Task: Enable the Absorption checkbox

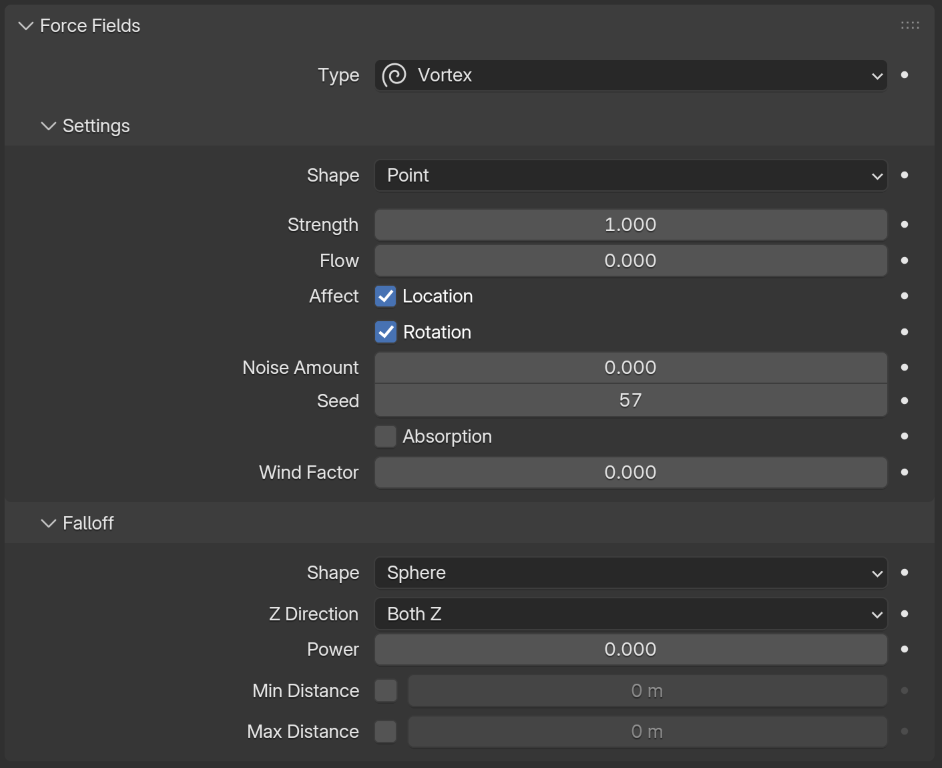Action: click(x=385, y=436)
